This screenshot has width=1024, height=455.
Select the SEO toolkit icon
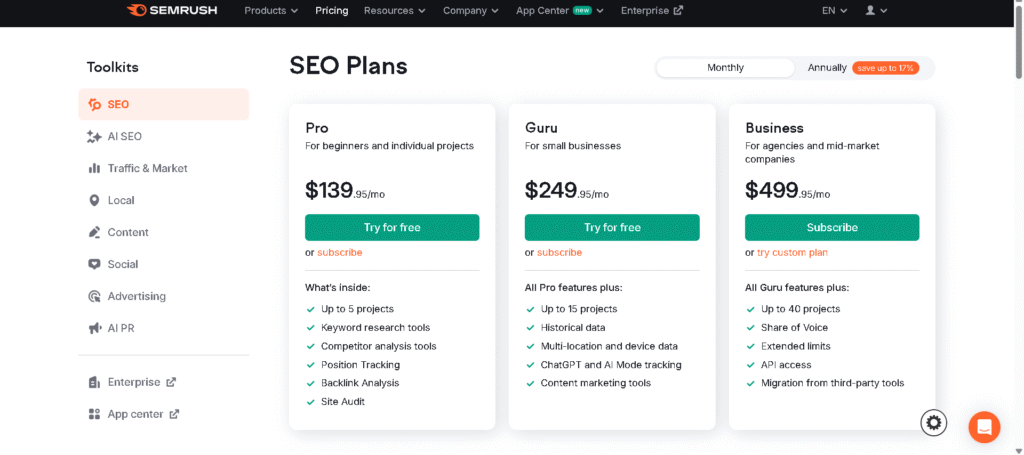tap(94, 104)
